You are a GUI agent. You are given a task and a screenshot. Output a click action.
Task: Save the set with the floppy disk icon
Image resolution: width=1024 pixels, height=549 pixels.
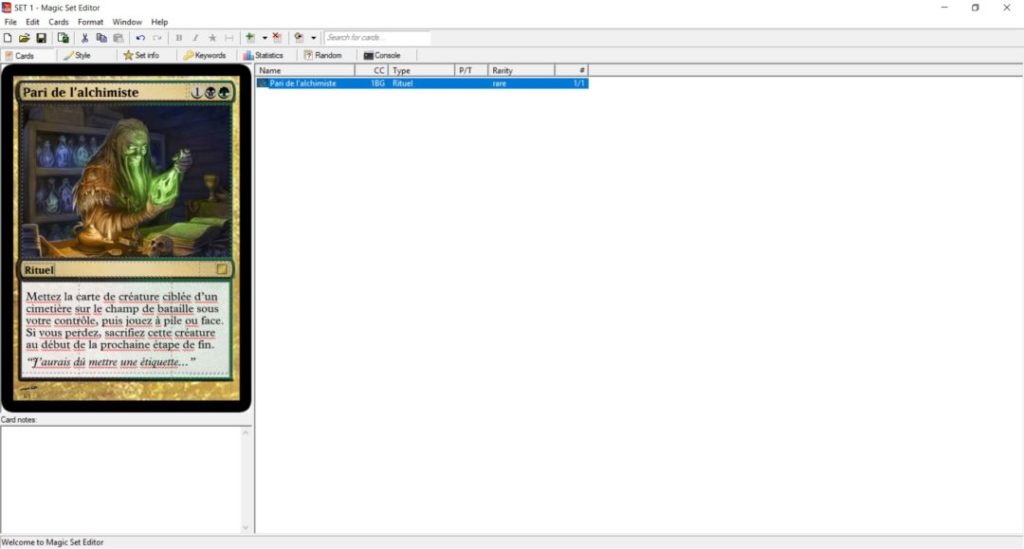[x=41, y=38]
